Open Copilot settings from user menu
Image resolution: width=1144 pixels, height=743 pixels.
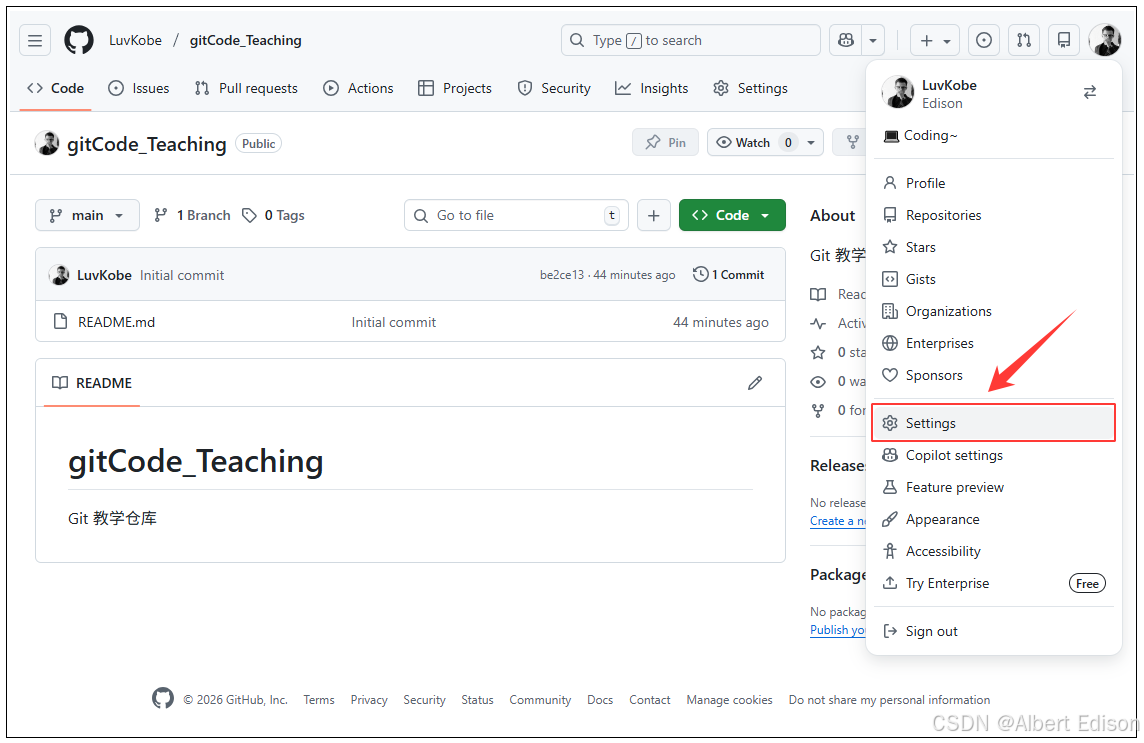(994, 455)
